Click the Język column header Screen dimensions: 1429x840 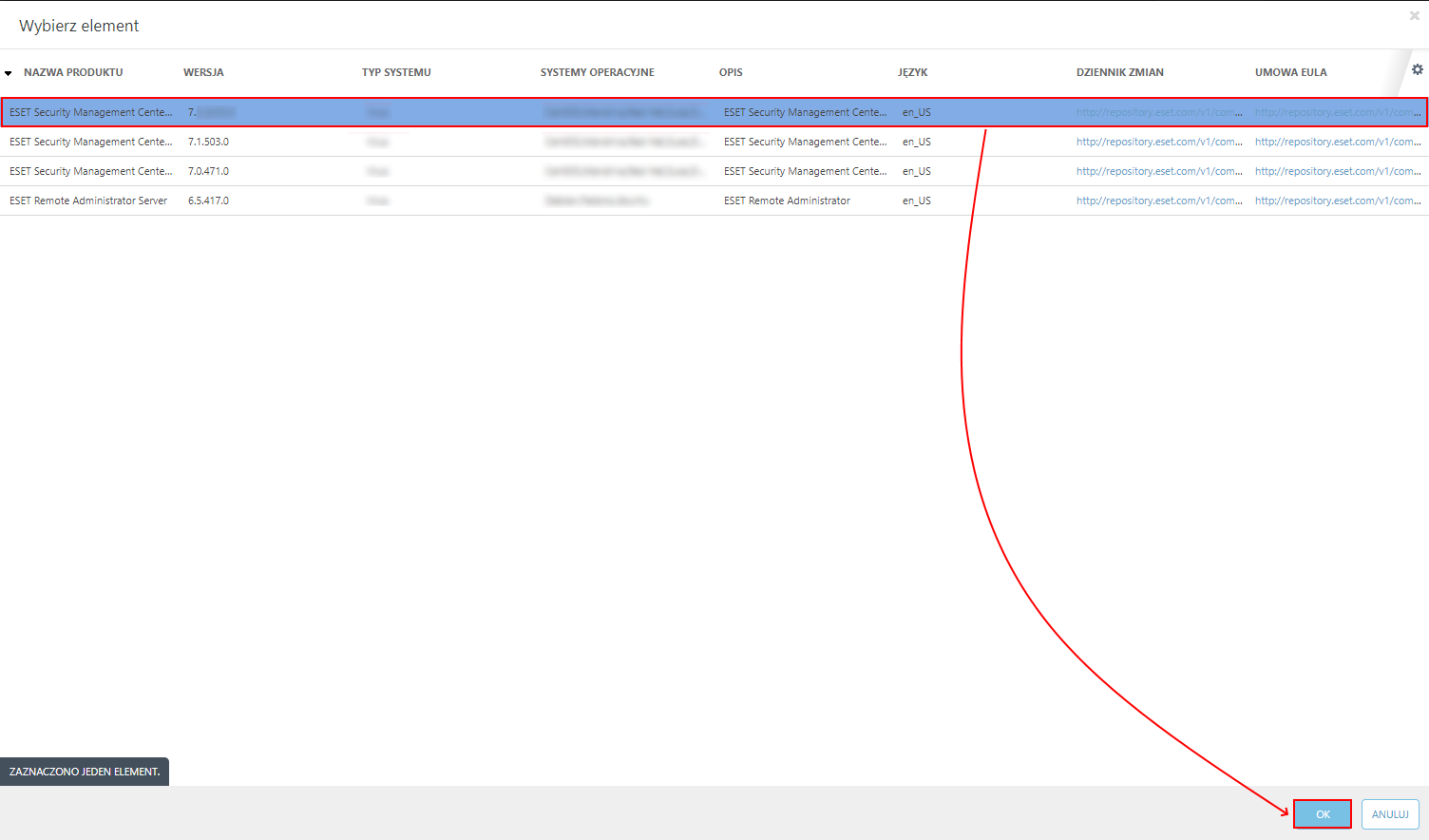click(912, 72)
